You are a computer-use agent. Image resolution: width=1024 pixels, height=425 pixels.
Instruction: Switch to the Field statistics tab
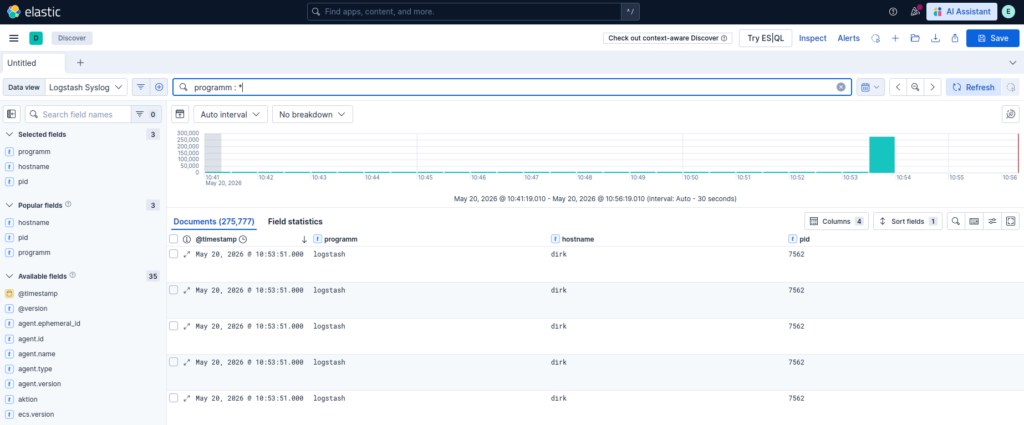[295, 221]
